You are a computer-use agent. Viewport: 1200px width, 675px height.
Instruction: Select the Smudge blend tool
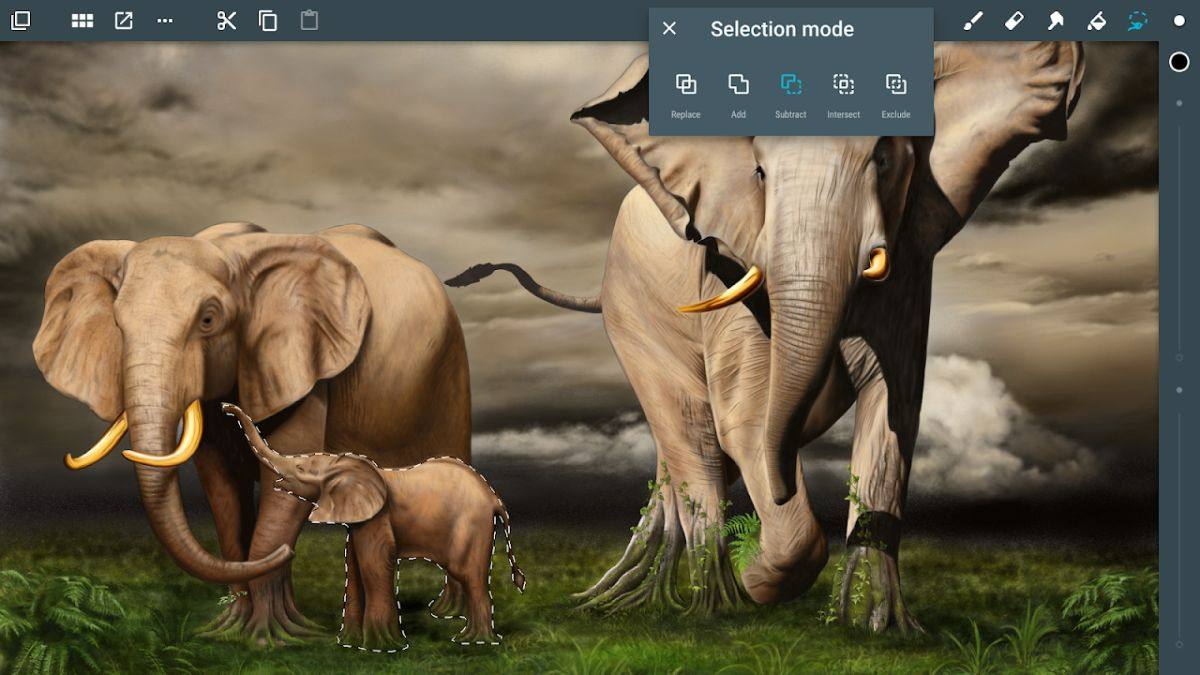(1055, 21)
